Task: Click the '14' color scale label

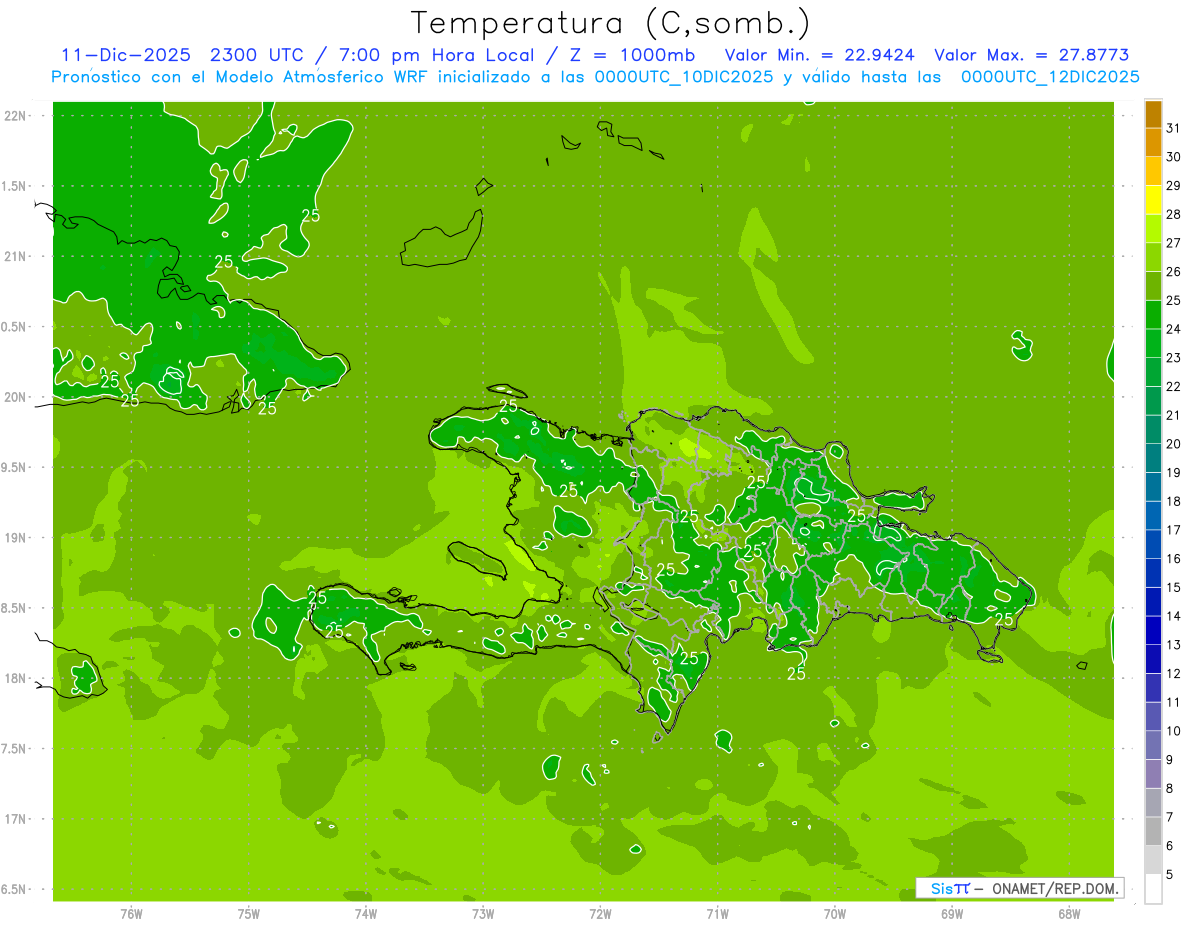Action: [x=1174, y=616]
